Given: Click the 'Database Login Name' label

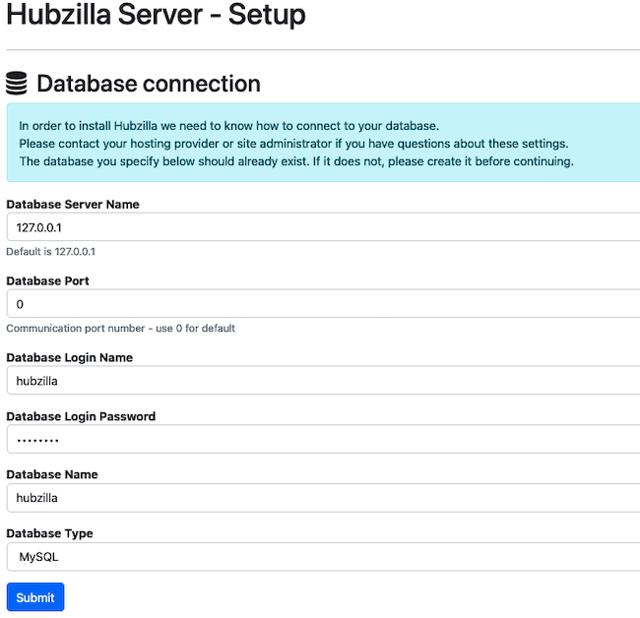Looking at the screenshot, I should pos(70,357).
